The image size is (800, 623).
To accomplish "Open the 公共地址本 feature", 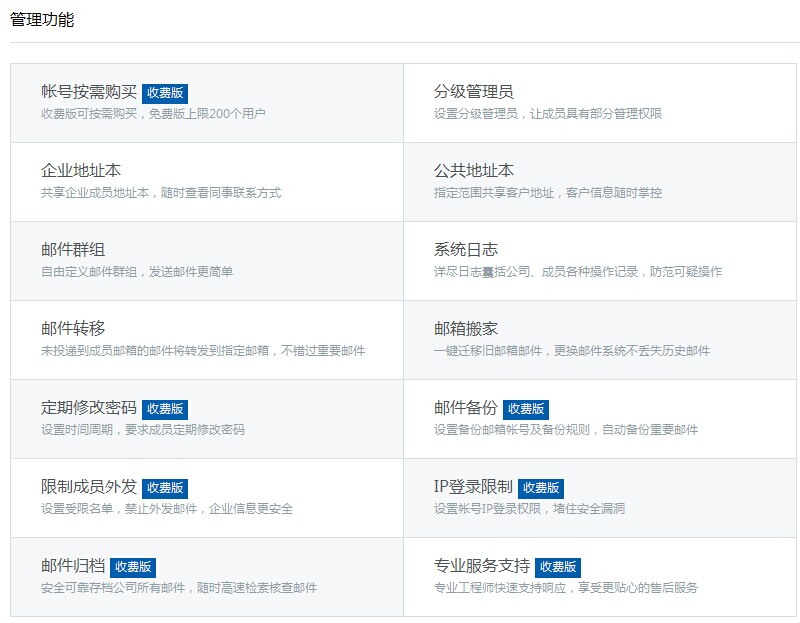I will click(x=474, y=171).
